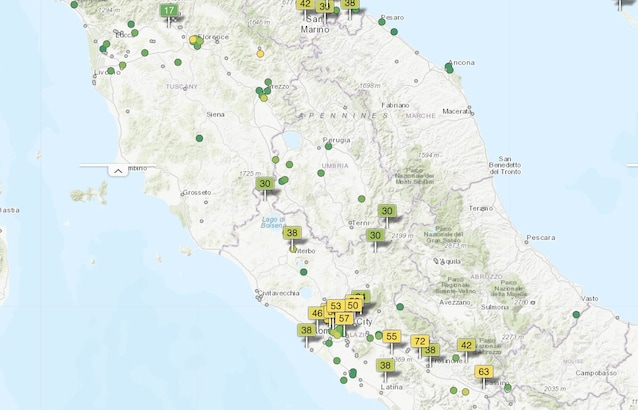
Task: Click the San Benedetto del Tronto label
Action: click(x=505, y=165)
